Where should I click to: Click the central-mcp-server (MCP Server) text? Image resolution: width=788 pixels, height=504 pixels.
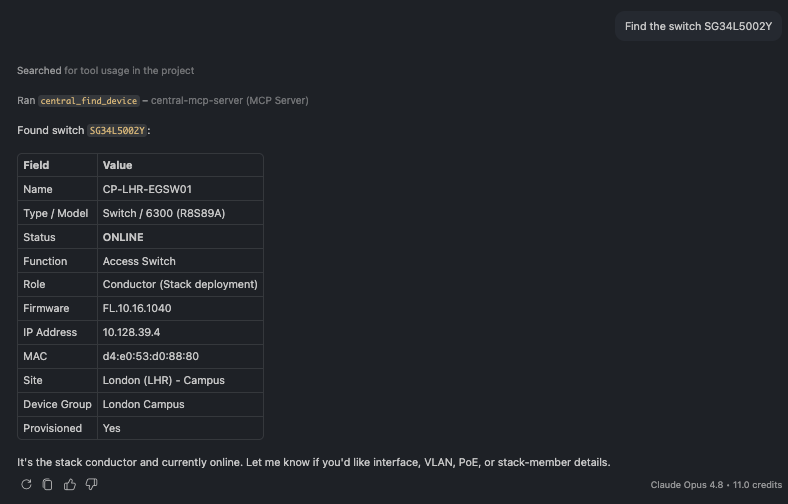(x=230, y=100)
